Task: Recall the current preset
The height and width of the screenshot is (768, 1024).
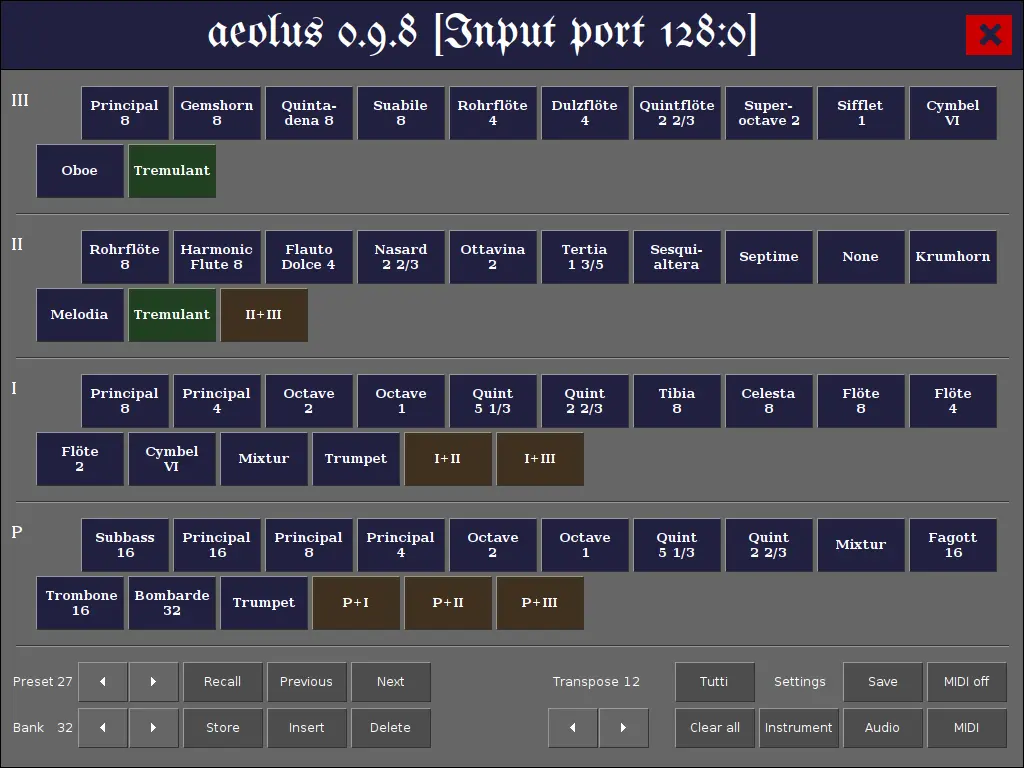Action: click(x=223, y=682)
